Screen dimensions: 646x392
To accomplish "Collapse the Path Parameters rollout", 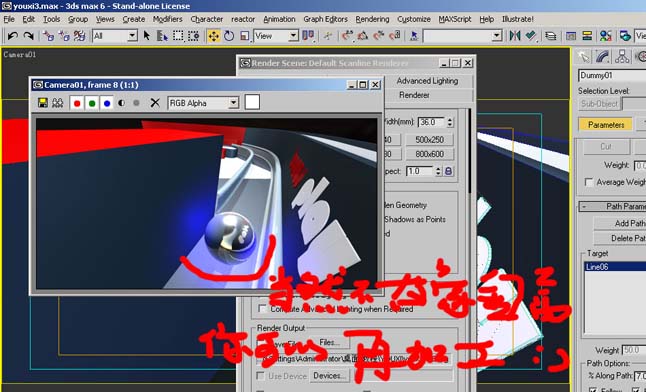I will tap(585, 207).
